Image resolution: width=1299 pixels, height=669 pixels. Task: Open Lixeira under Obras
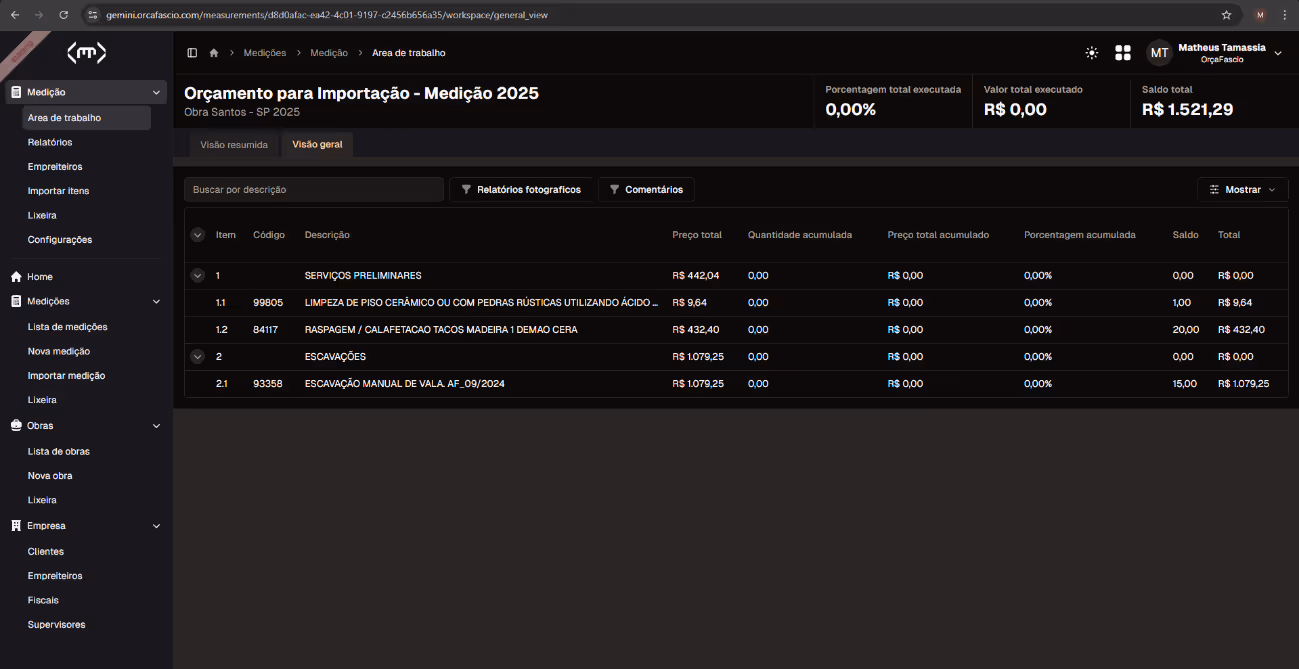(42, 500)
